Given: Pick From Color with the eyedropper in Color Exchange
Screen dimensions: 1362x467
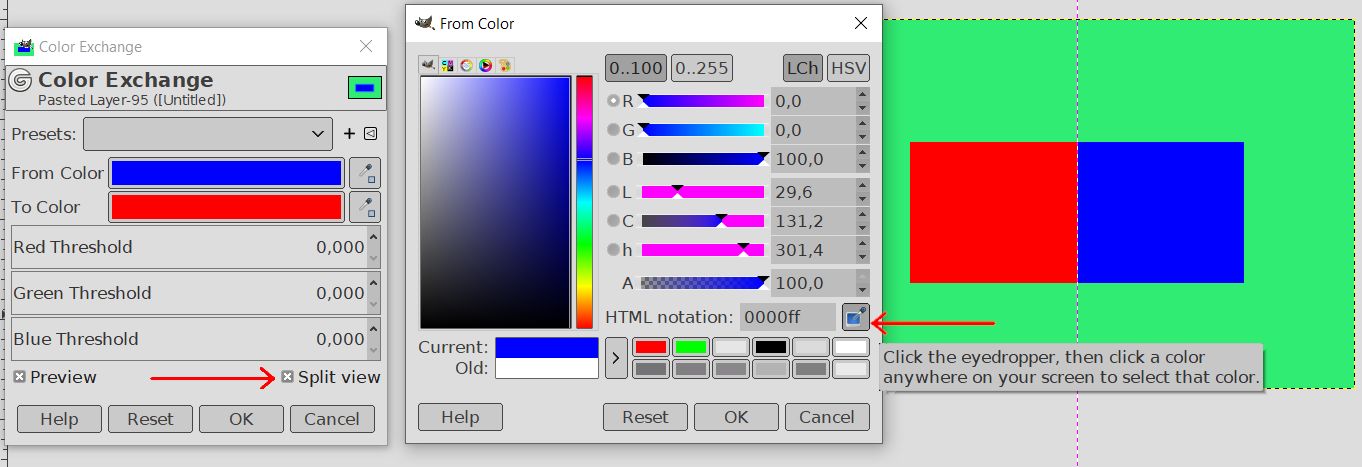Looking at the screenshot, I should 364,173.
